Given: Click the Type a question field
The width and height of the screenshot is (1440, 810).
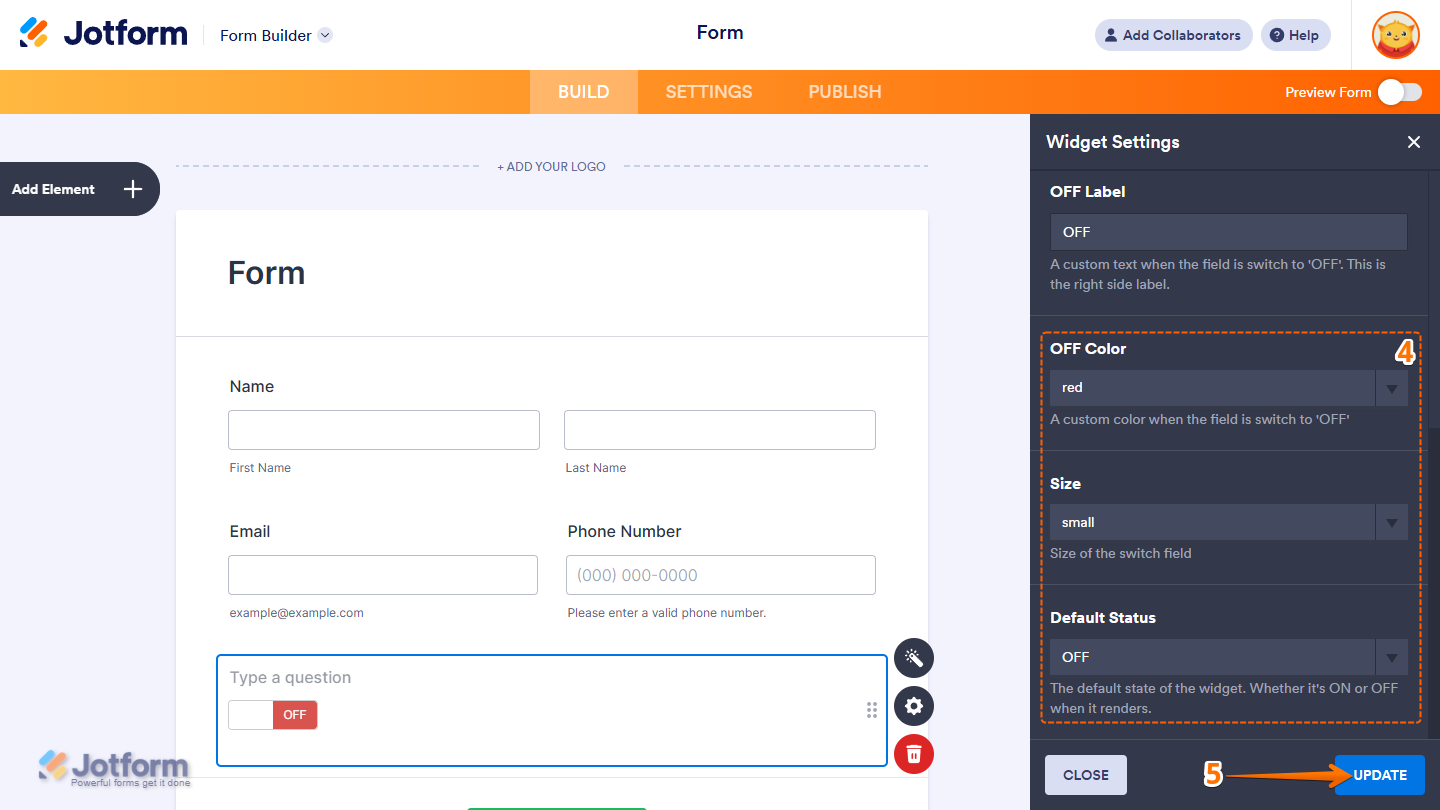Looking at the screenshot, I should [400, 677].
